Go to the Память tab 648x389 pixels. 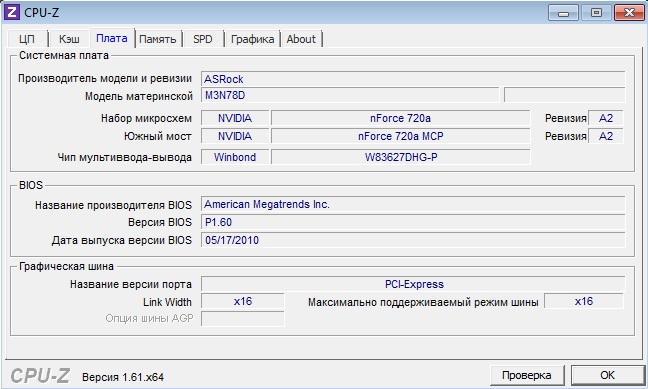pos(158,39)
